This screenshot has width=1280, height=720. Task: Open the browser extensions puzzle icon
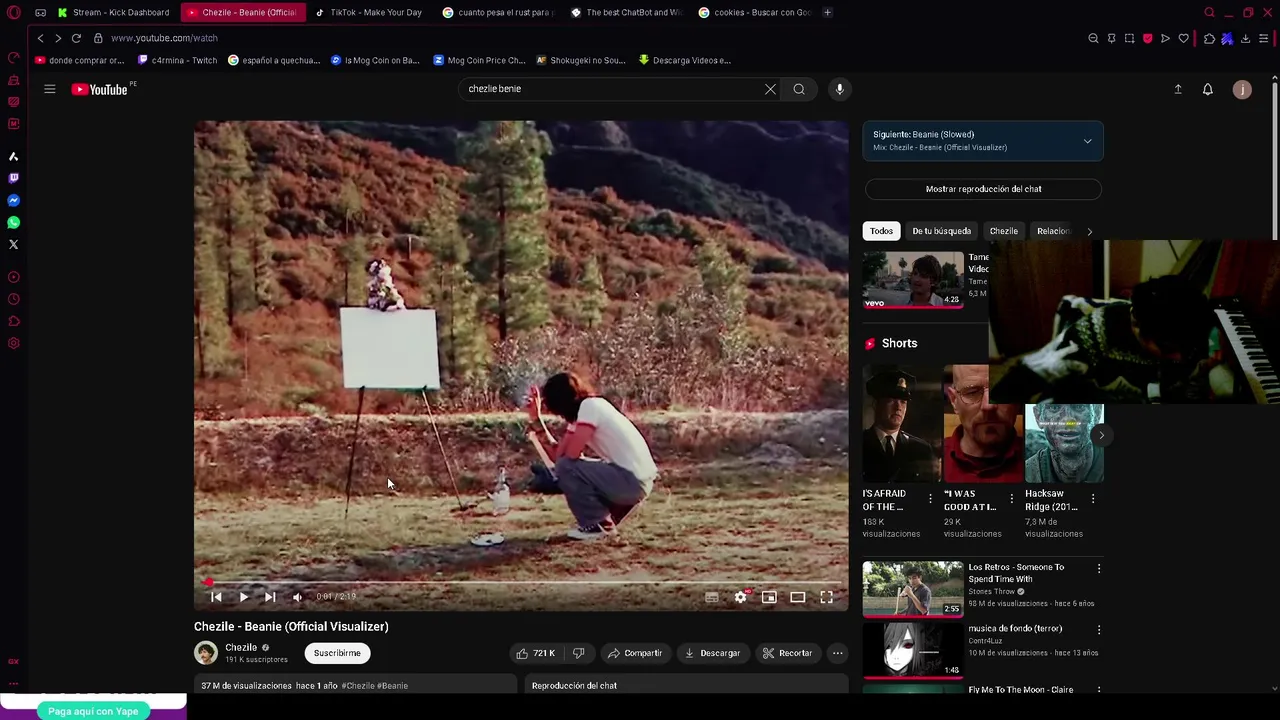point(1209,38)
